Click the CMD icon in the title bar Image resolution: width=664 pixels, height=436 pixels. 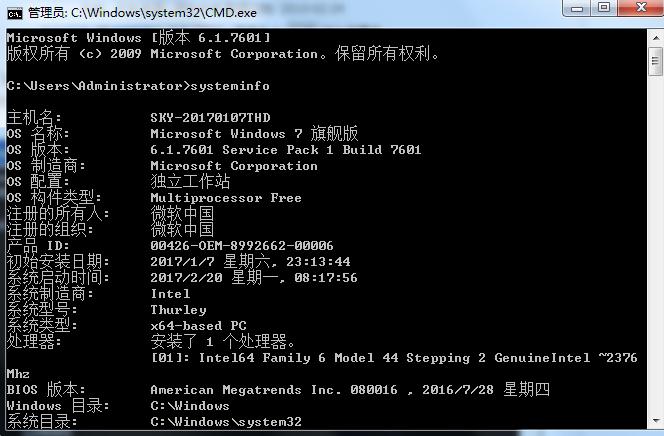15,11
